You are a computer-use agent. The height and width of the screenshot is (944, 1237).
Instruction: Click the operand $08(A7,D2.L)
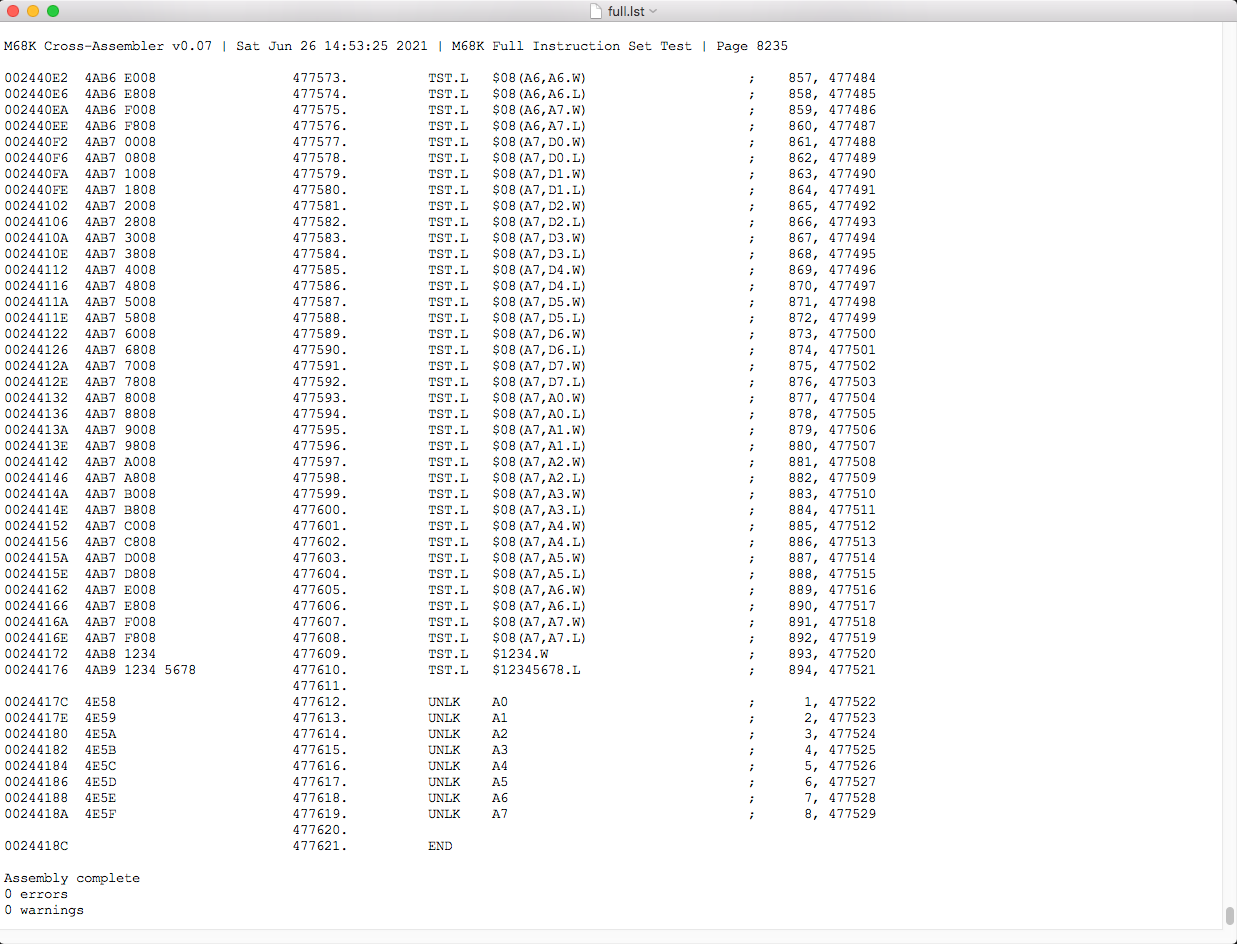[540, 222]
